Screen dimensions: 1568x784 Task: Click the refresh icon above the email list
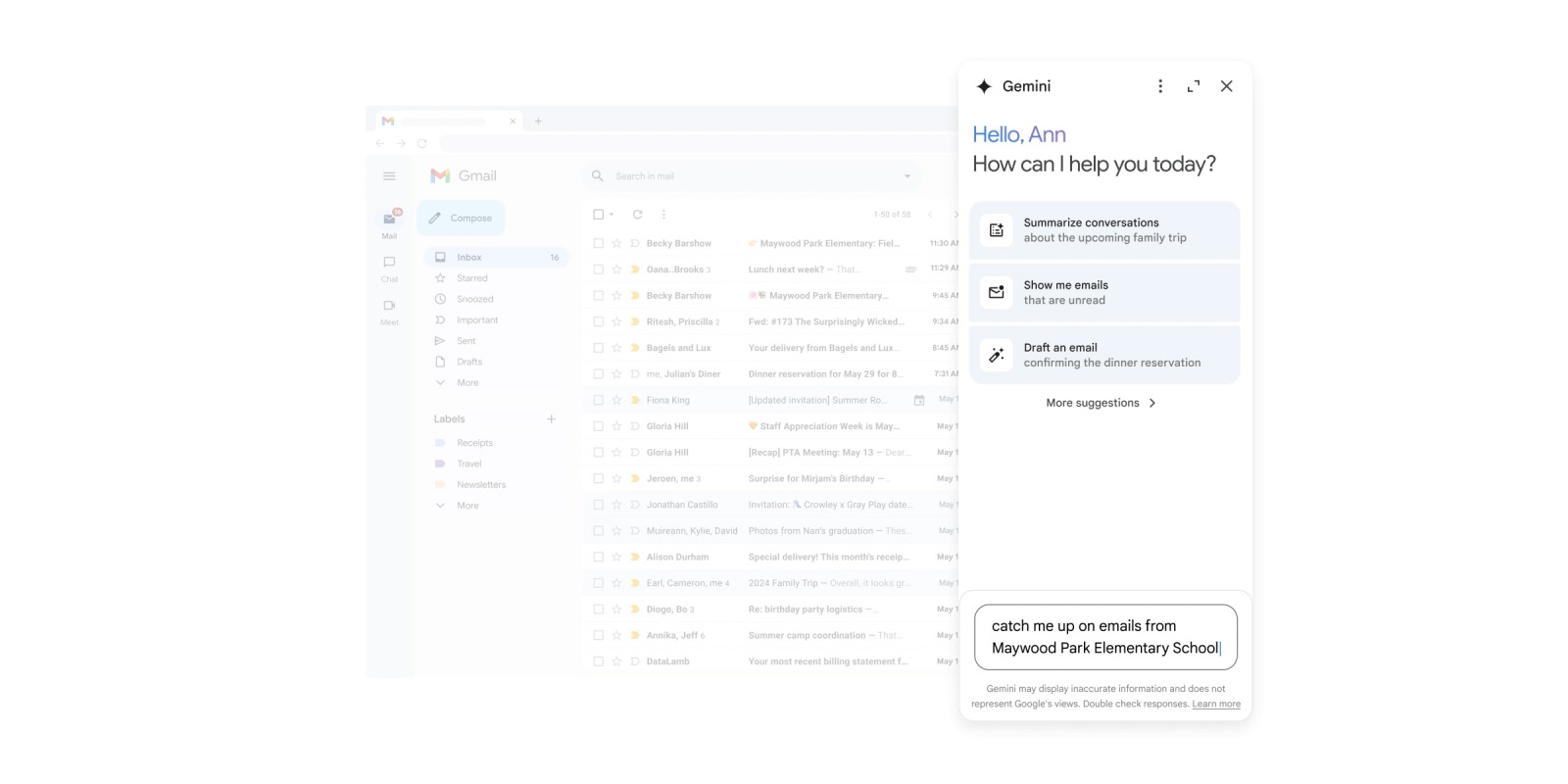[637, 215]
